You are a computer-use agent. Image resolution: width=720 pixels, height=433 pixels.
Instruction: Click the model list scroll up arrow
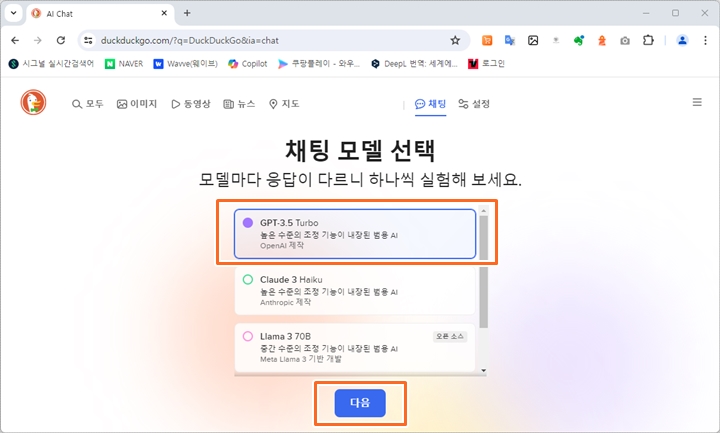[483, 211]
